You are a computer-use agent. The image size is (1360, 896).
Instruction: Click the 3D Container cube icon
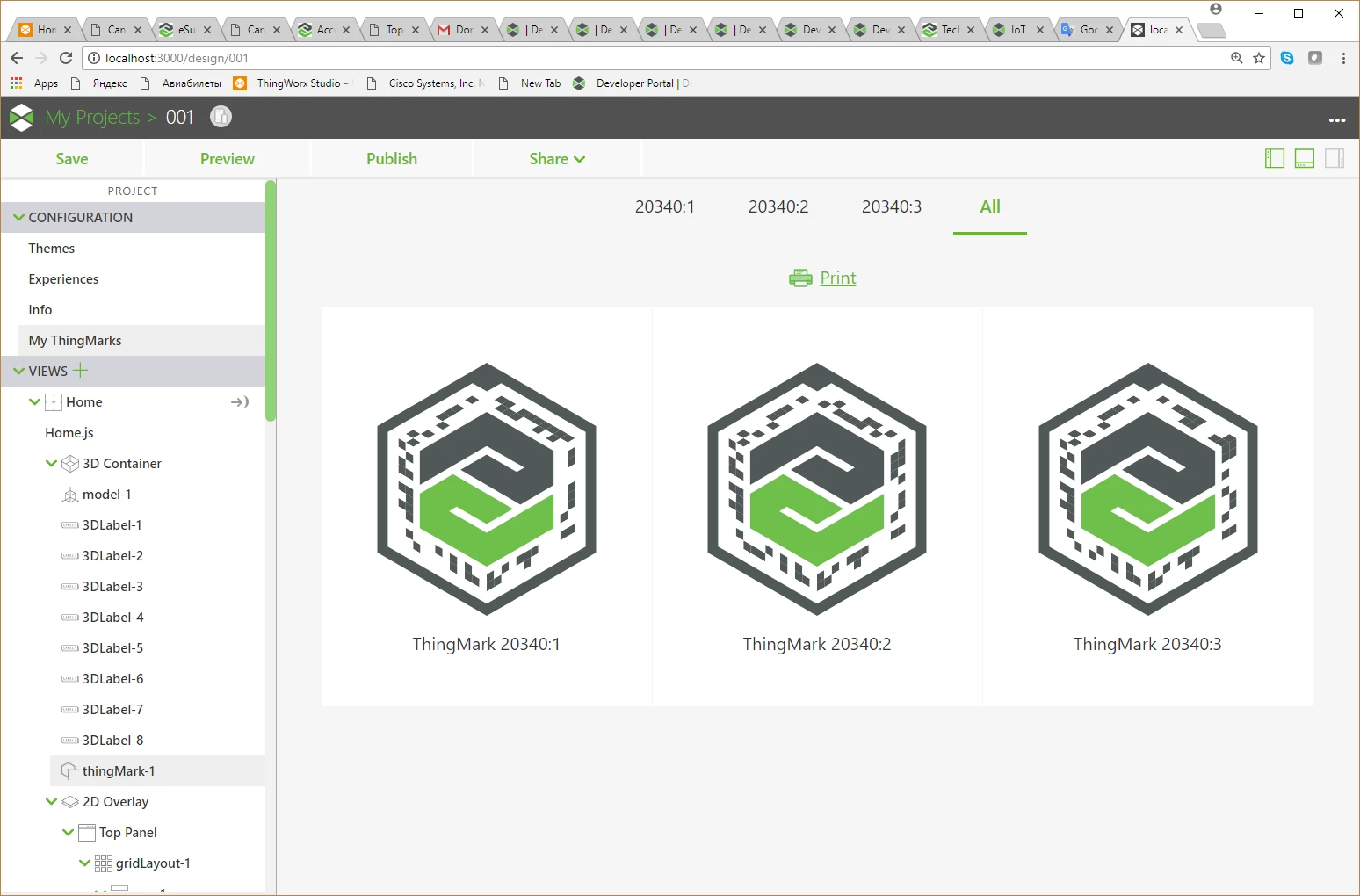70,464
